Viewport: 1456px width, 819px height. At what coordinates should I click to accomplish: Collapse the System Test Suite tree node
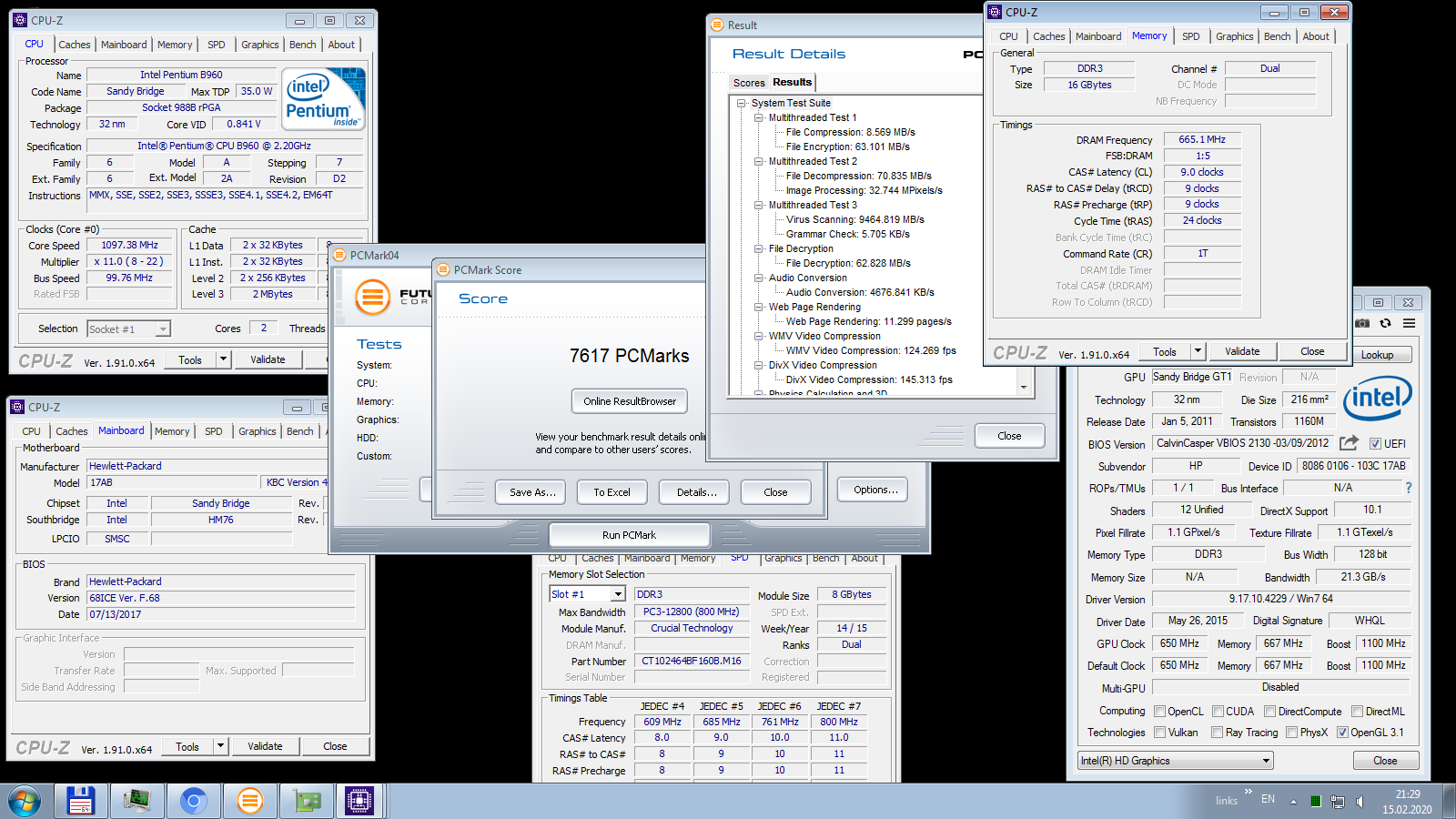pyautogui.click(x=742, y=103)
